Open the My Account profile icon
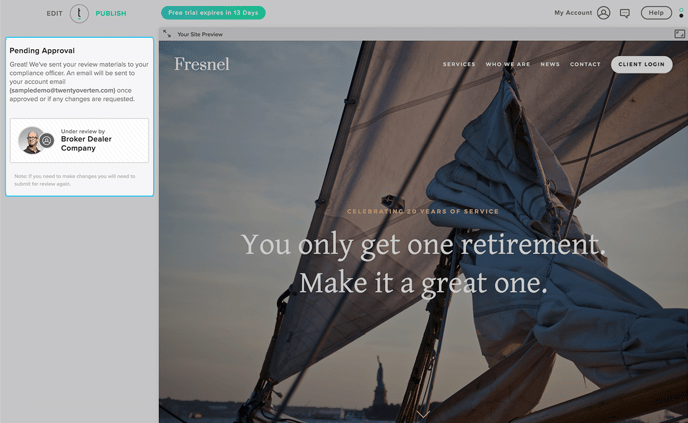Screen dimensions: 688x423 click(x=603, y=13)
